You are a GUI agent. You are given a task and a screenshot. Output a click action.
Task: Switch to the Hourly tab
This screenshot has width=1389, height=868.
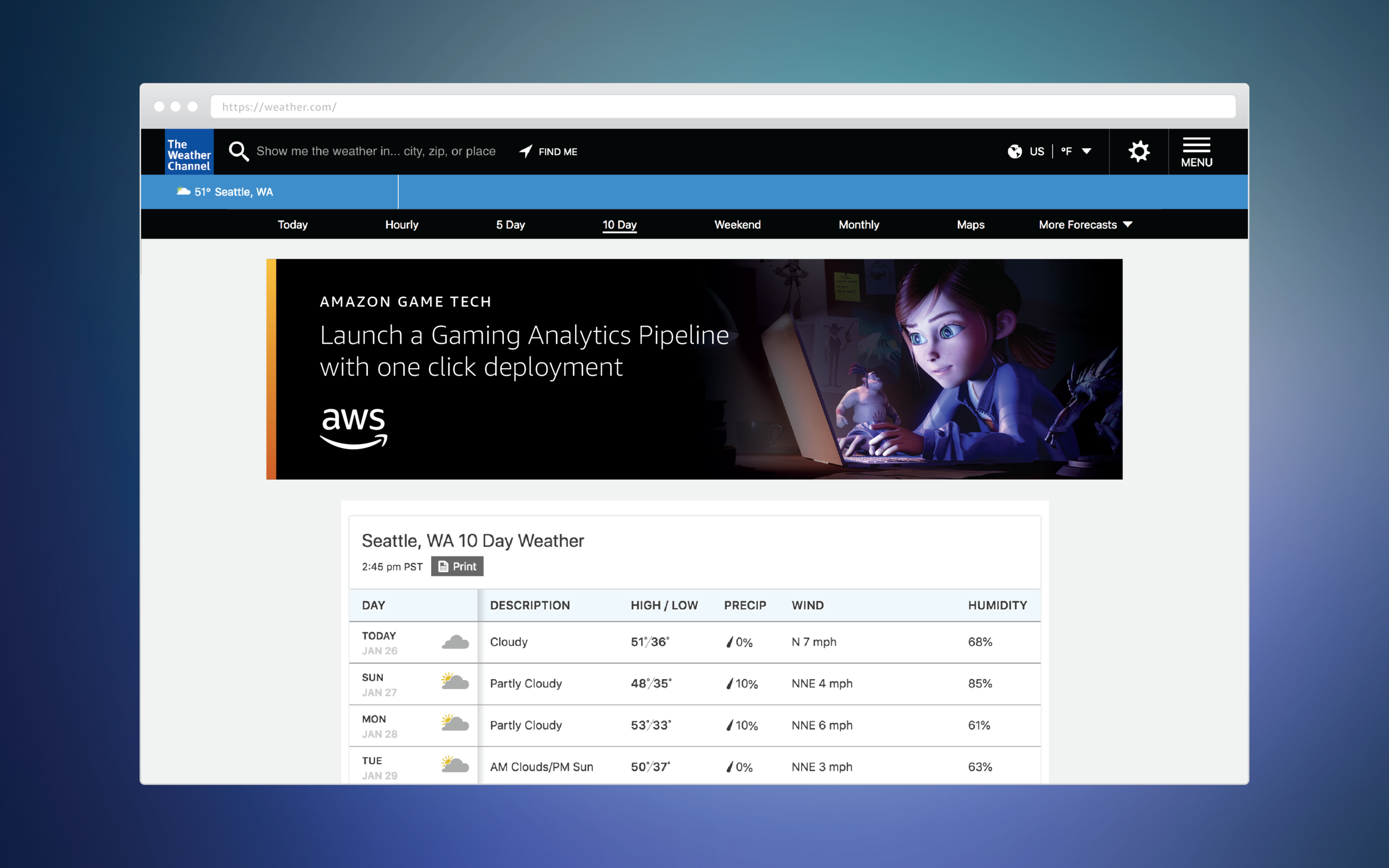tap(401, 224)
